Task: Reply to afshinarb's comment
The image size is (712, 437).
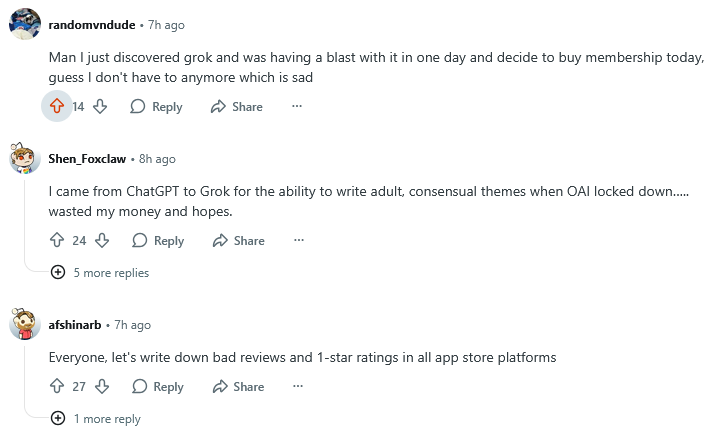Action: click(158, 386)
